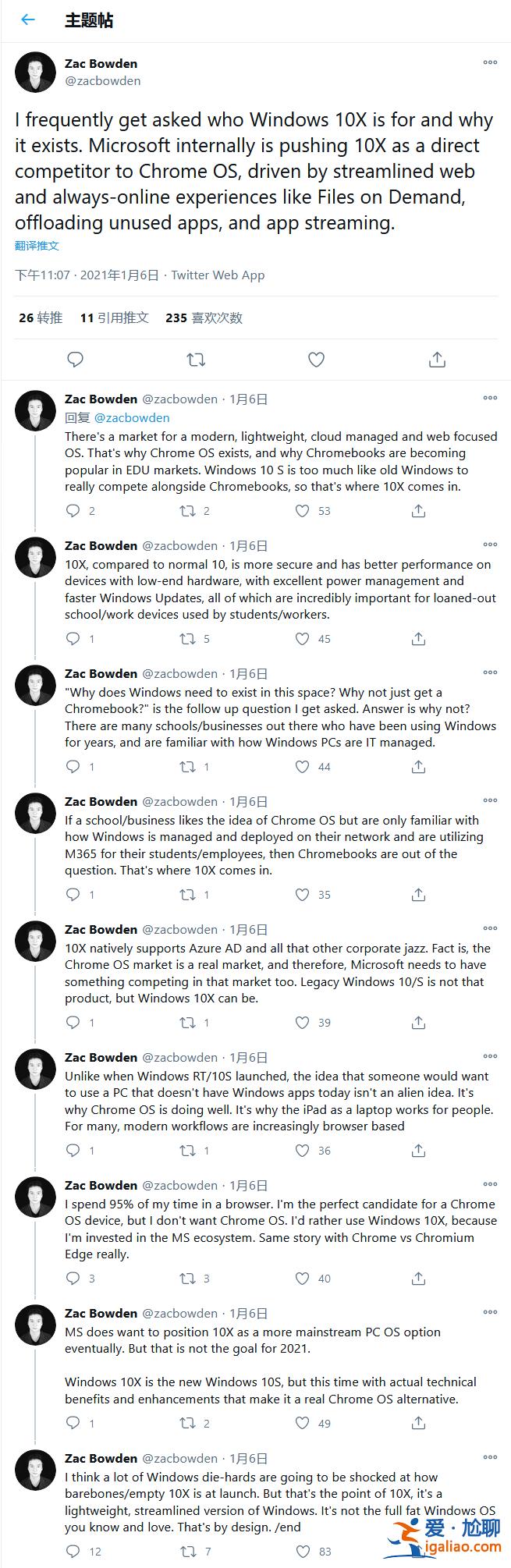The width and height of the screenshot is (511, 1568).
Task: Show the 235 喜欢次数 likes list
Action: pyautogui.click(x=204, y=318)
